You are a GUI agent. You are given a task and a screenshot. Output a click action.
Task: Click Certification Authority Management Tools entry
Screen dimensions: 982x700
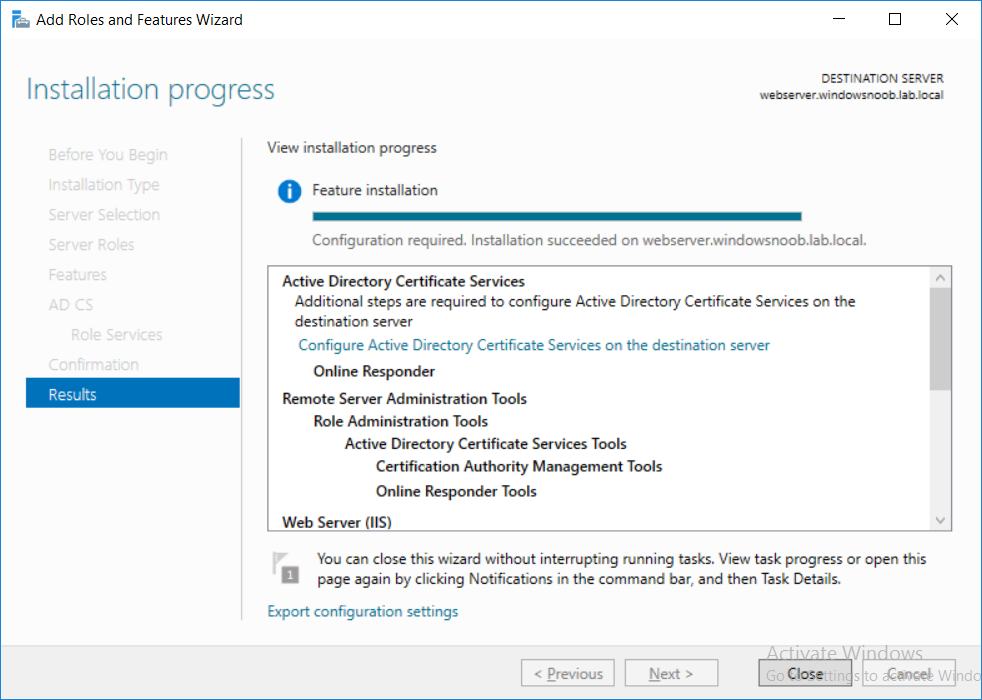[519, 466]
